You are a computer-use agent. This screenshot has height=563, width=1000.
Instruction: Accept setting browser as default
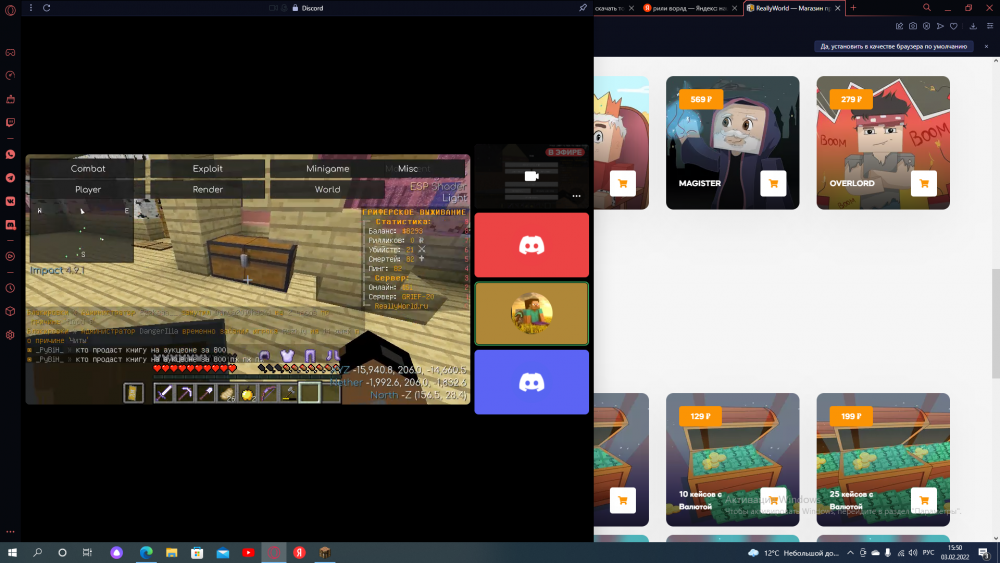click(x=893, y=46)
